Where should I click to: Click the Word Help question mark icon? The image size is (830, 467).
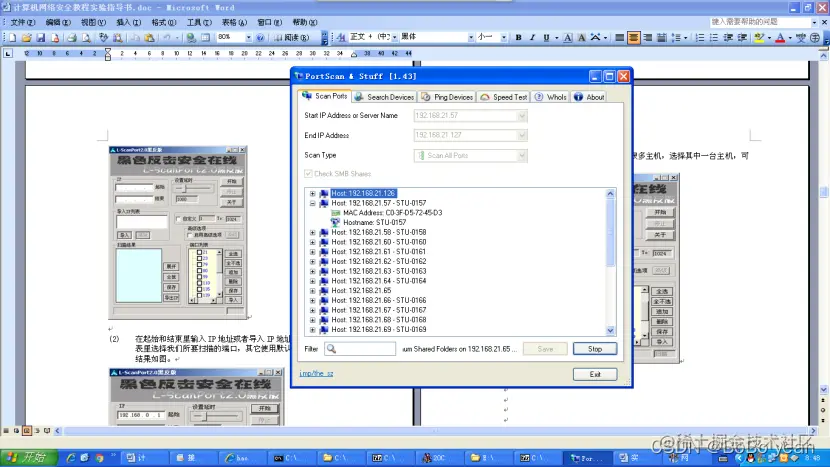pyautogui.click(x=260, y=38)
